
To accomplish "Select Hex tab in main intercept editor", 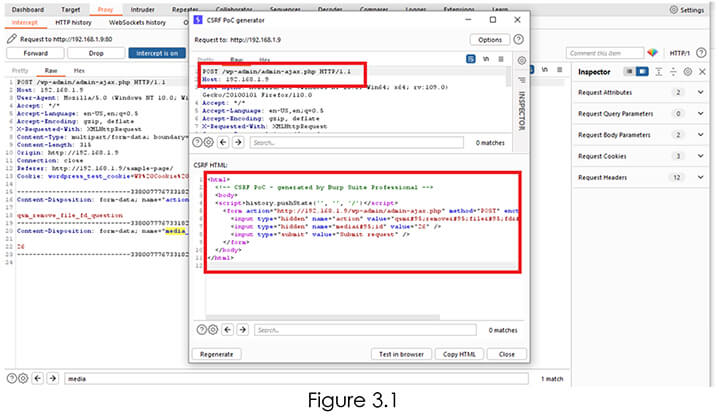I will pos(79,71).
